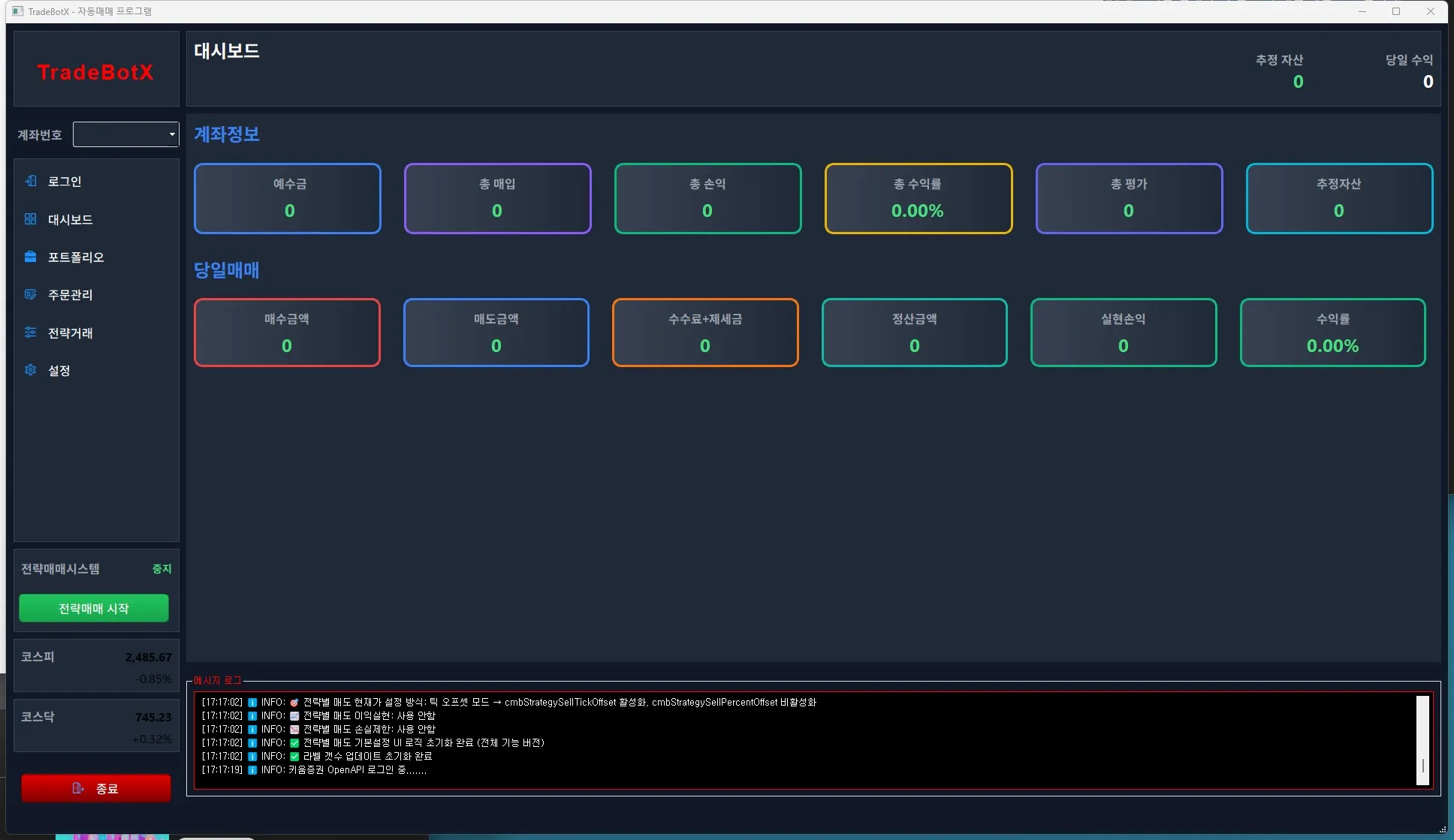Click the 중지 status label
This screenshot has height=840, width=1454.
(161, 569)
